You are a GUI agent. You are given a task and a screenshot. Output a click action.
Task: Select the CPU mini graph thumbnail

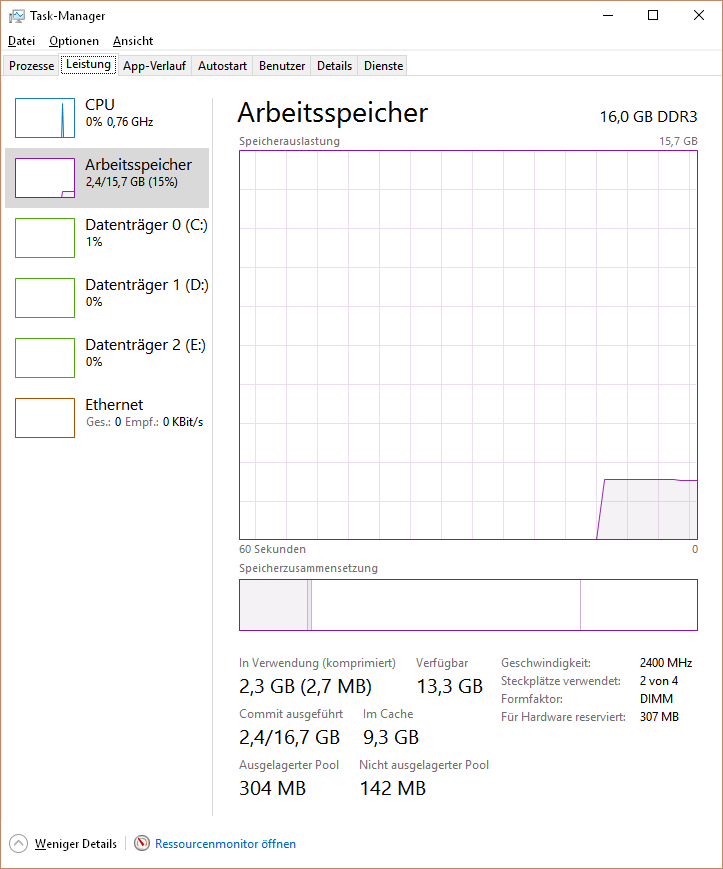click(x=45, y=118)
